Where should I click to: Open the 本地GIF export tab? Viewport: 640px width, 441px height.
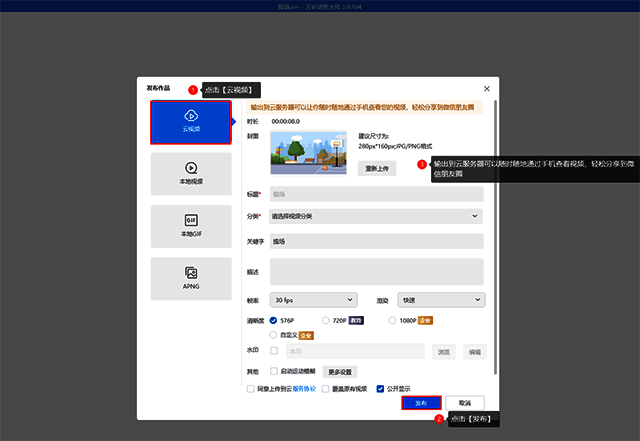point(191,226)
